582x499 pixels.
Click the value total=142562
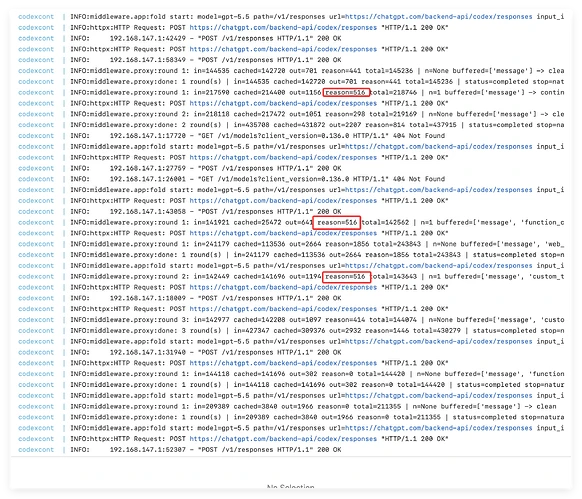pyautogui.click(x=385, y=222)
